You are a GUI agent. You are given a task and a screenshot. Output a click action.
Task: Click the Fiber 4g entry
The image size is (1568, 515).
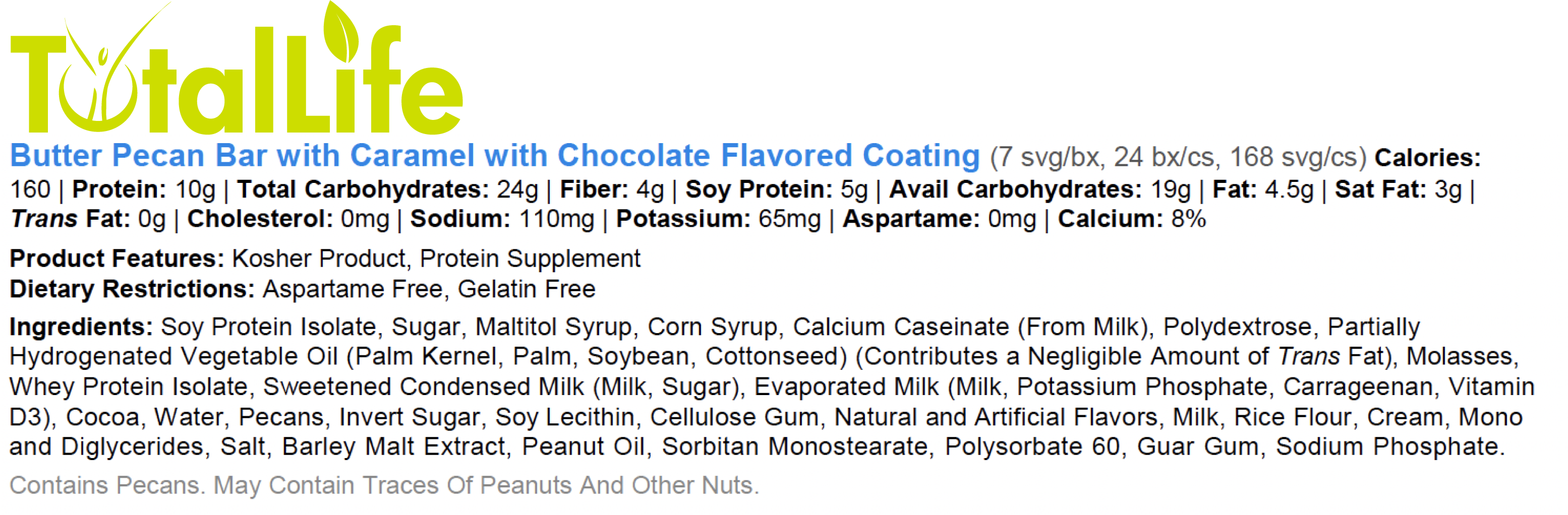(x=611, y=189)
